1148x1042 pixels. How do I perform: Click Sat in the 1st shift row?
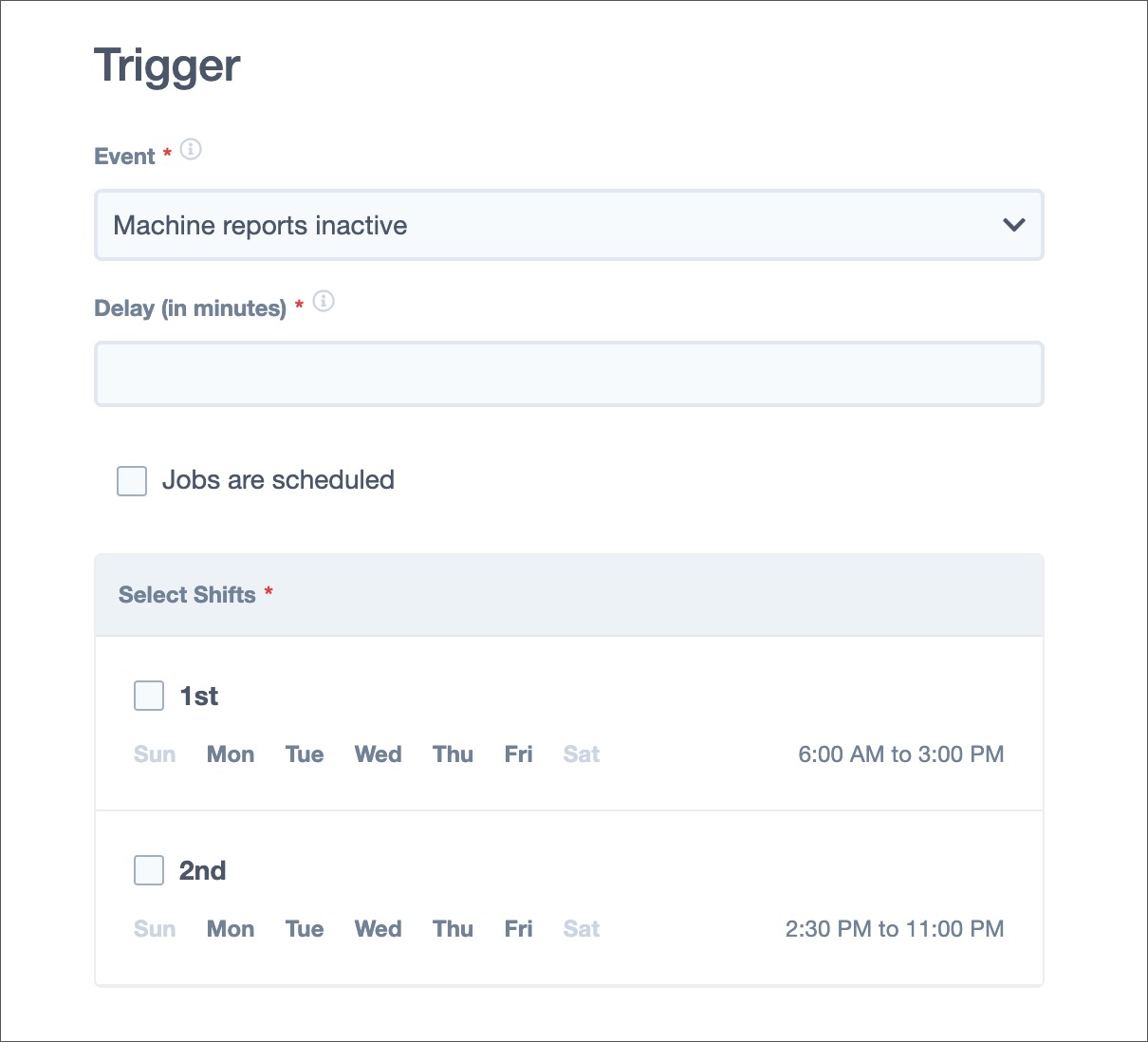pyautogui.click(x=582, y=754)
